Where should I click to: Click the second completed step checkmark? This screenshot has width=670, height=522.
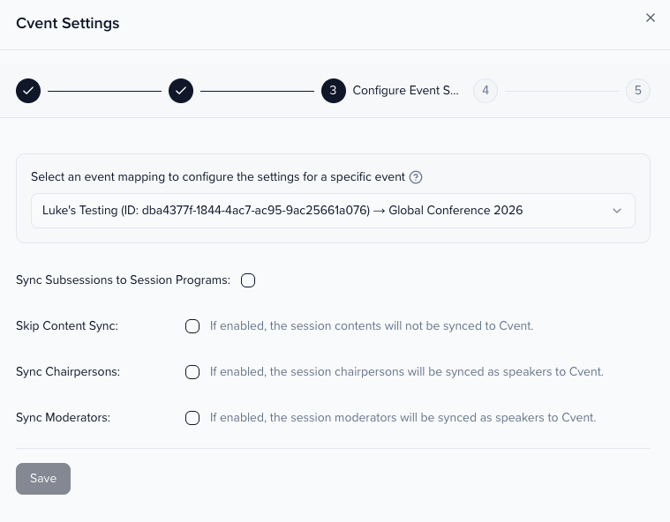click(x=181, y=91)
